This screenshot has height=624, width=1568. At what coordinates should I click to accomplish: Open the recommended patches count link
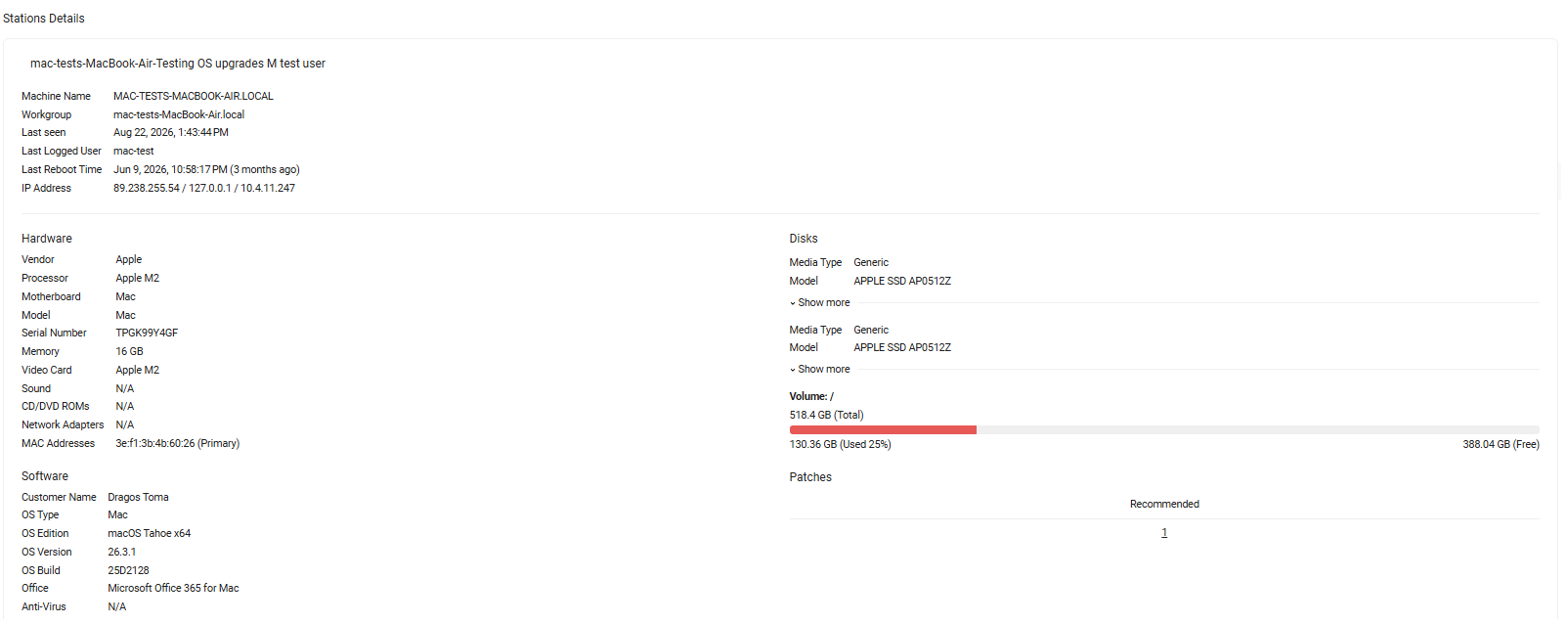pyautogui.click(x=1164, y=533)
